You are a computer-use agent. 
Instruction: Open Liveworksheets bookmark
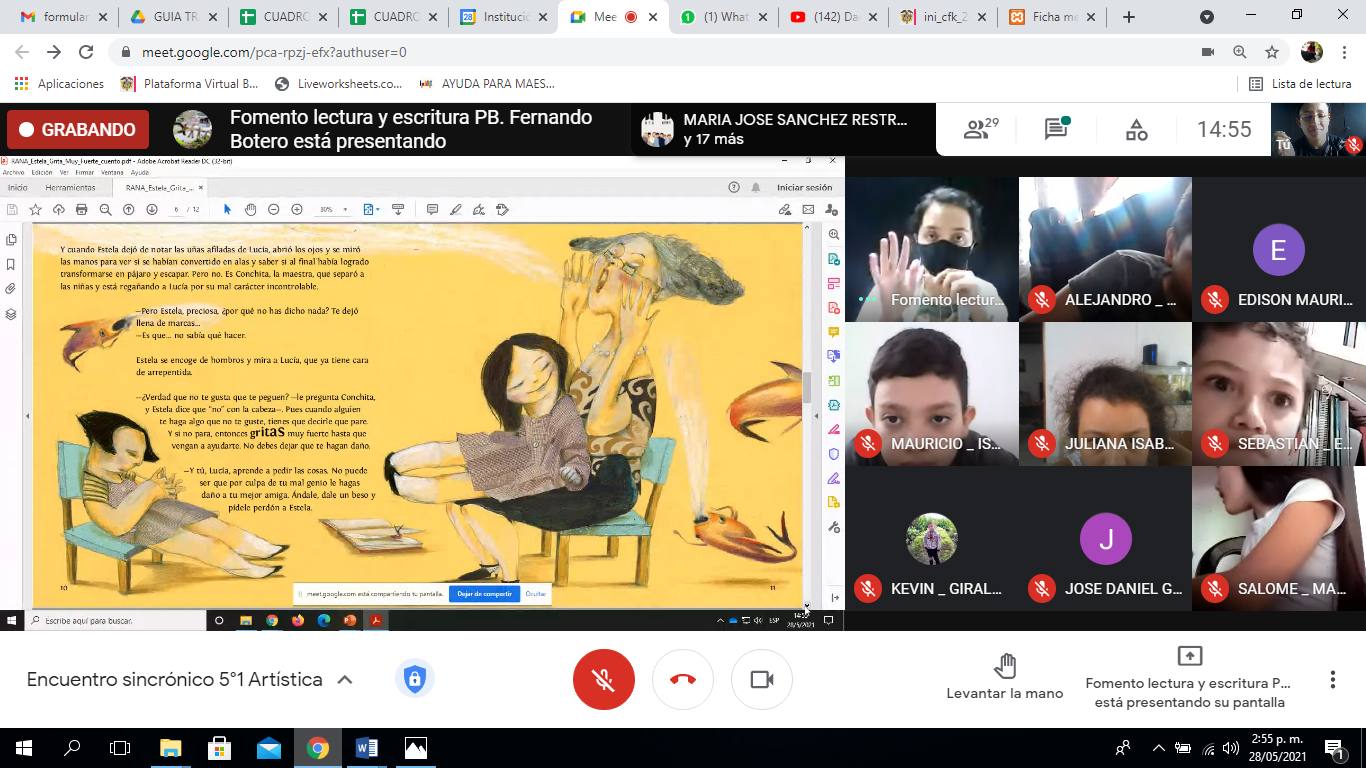pyautogui.click(x=338, y=84)
